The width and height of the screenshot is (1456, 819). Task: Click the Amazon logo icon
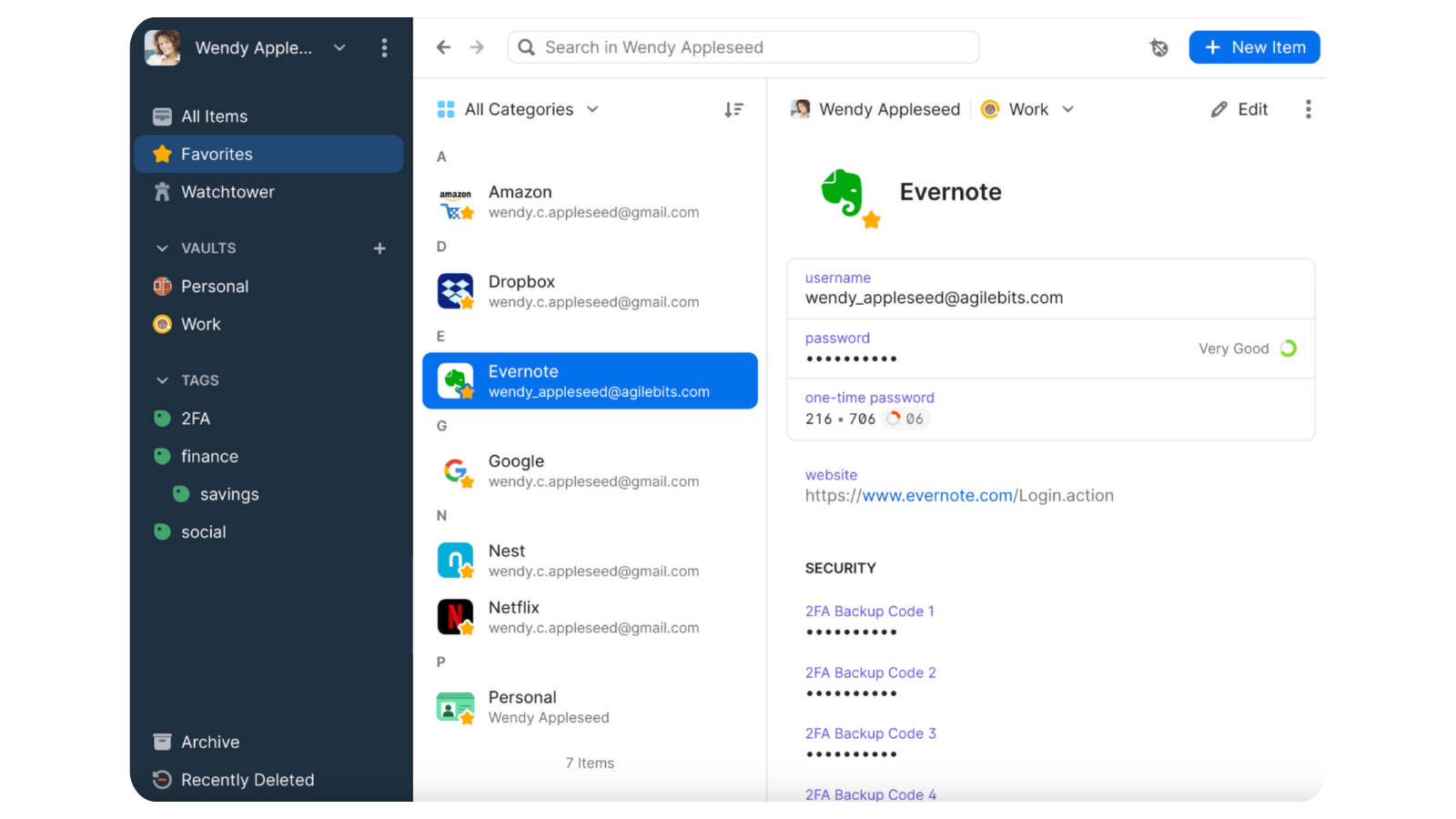(456, 203)
